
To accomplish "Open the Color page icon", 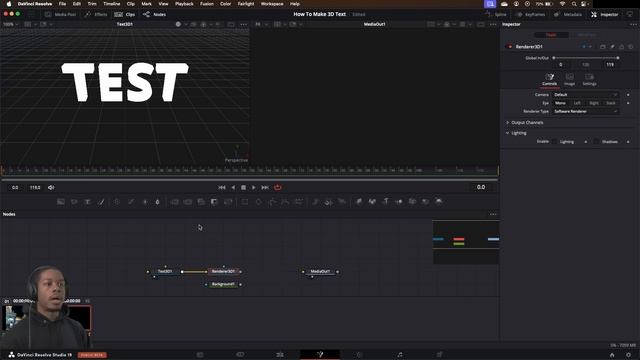I will pos(360,354).
